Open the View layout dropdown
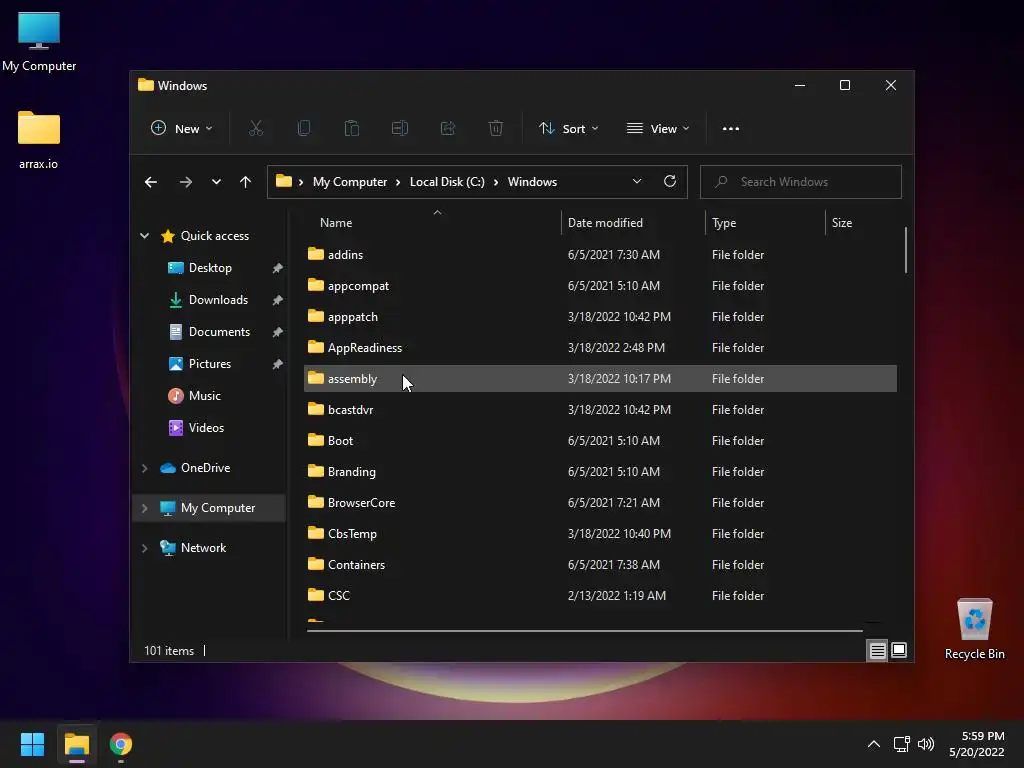This screenshot has height=768, width=1024. [x=658, y=129]
